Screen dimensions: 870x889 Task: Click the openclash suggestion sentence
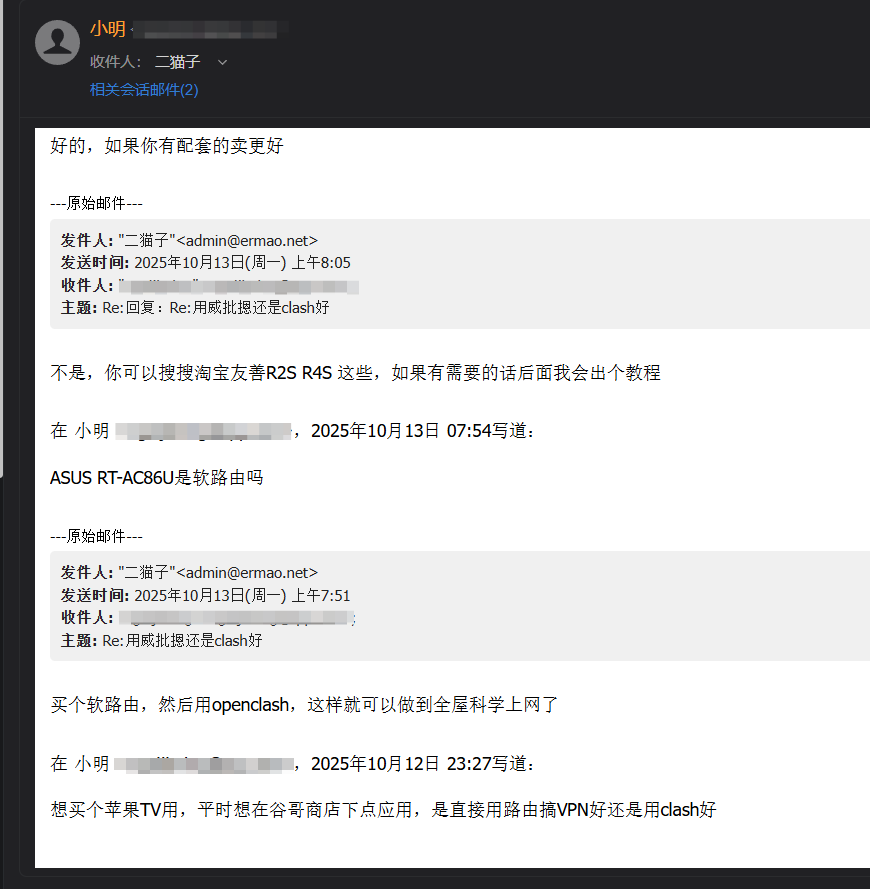304,705
